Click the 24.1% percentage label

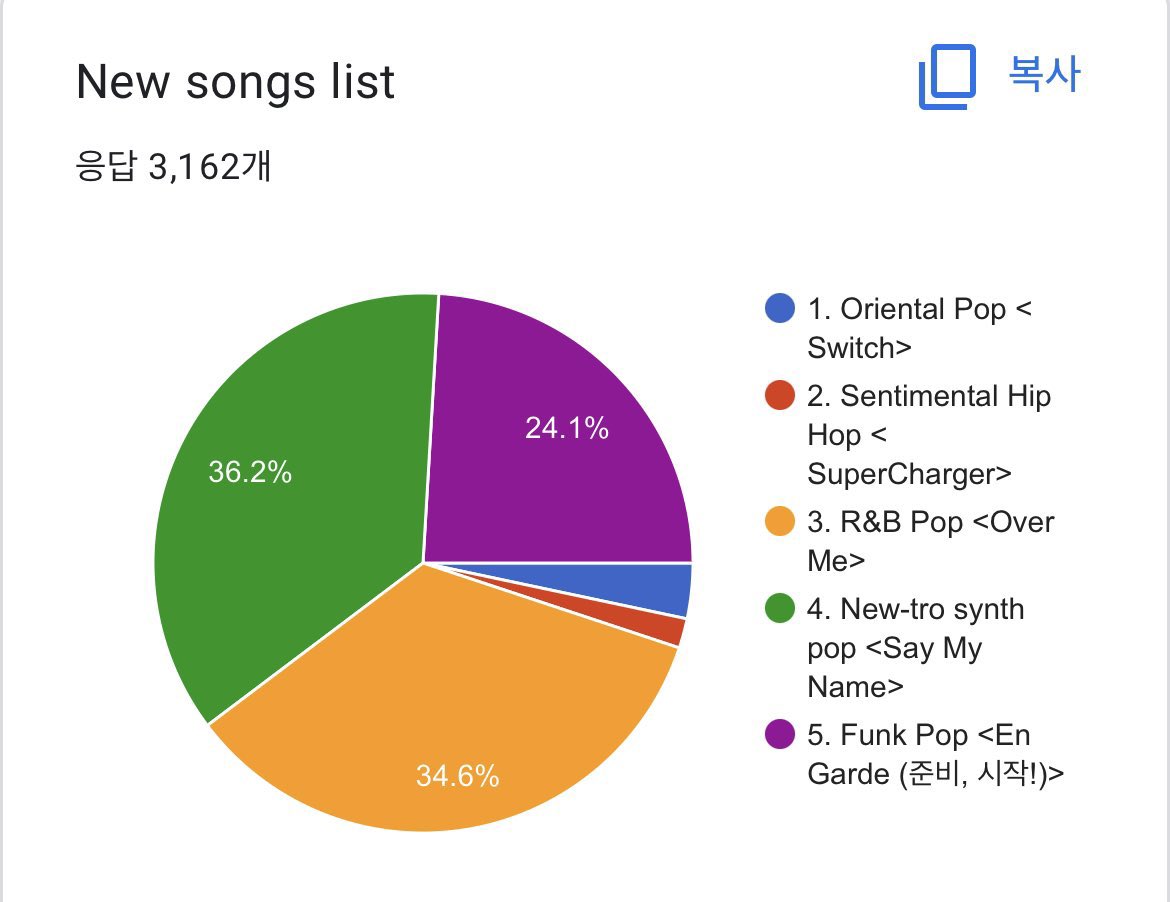pos(566,428)
